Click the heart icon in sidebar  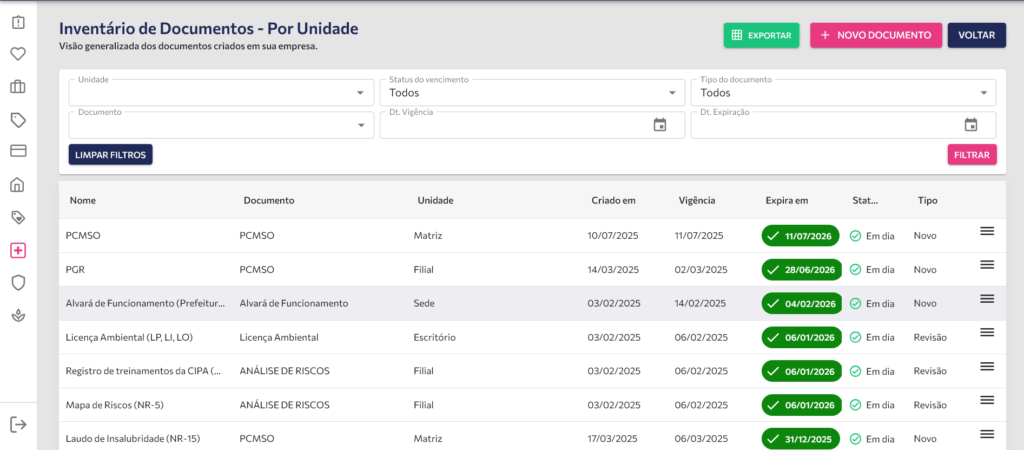point(18,54)
